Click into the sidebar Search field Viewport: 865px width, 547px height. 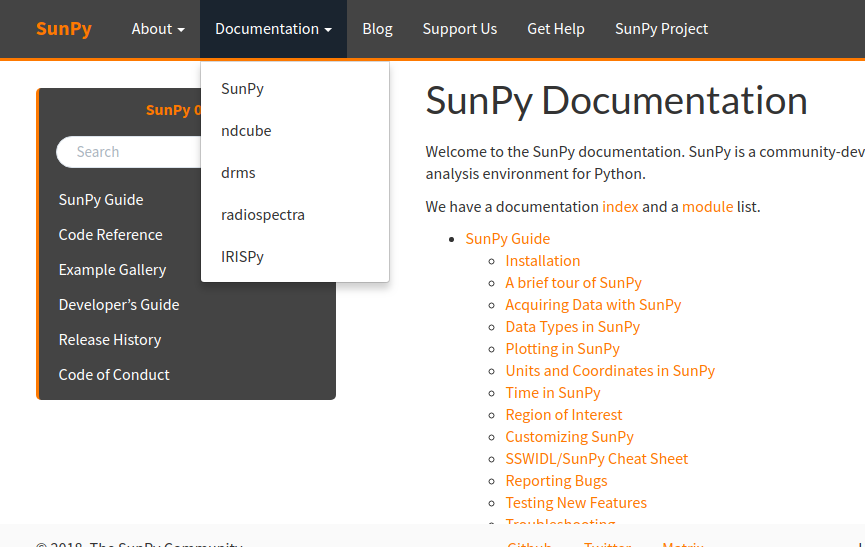pyautogui.click(x=130, y=152)
